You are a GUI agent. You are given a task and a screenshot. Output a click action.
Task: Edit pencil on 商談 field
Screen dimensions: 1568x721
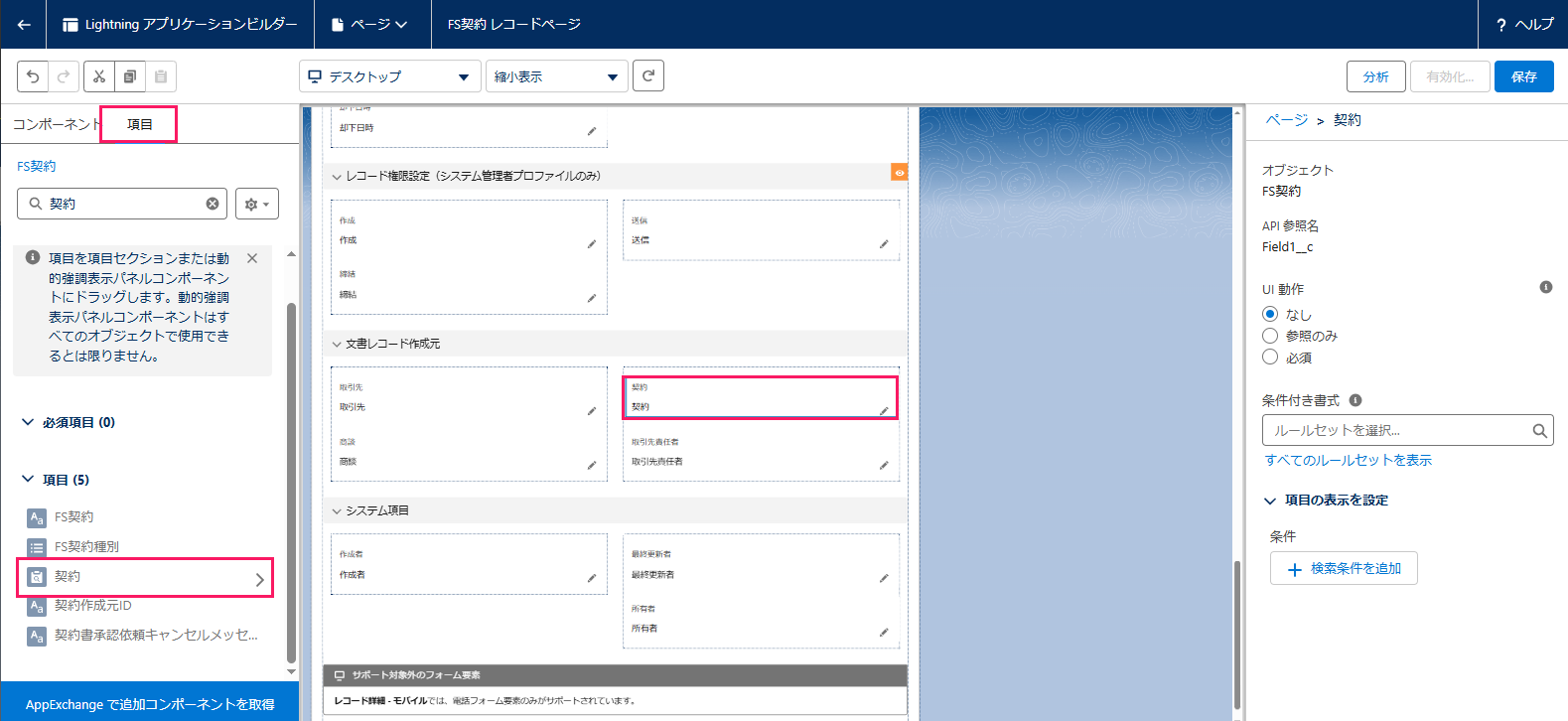tap(592, 465)
